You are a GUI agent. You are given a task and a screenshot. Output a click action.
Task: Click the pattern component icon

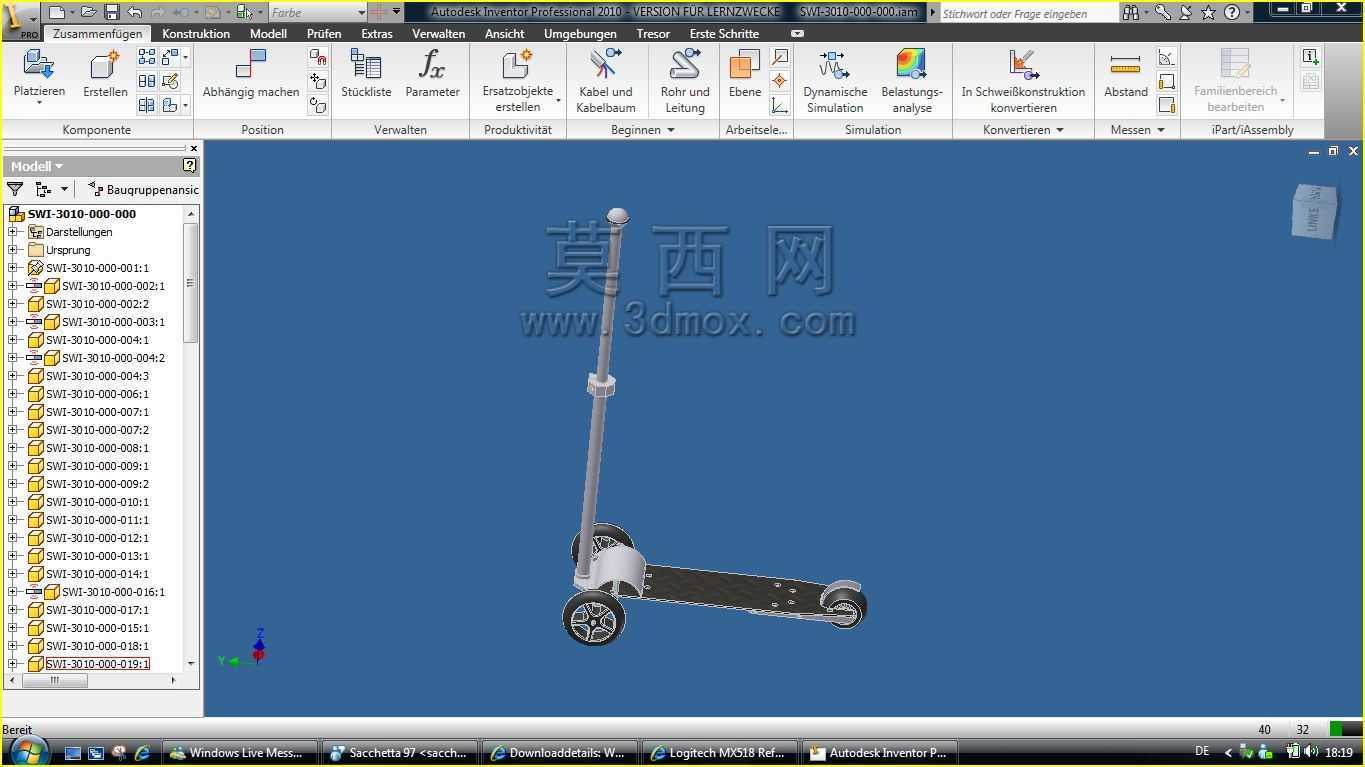tap(147, 57)
